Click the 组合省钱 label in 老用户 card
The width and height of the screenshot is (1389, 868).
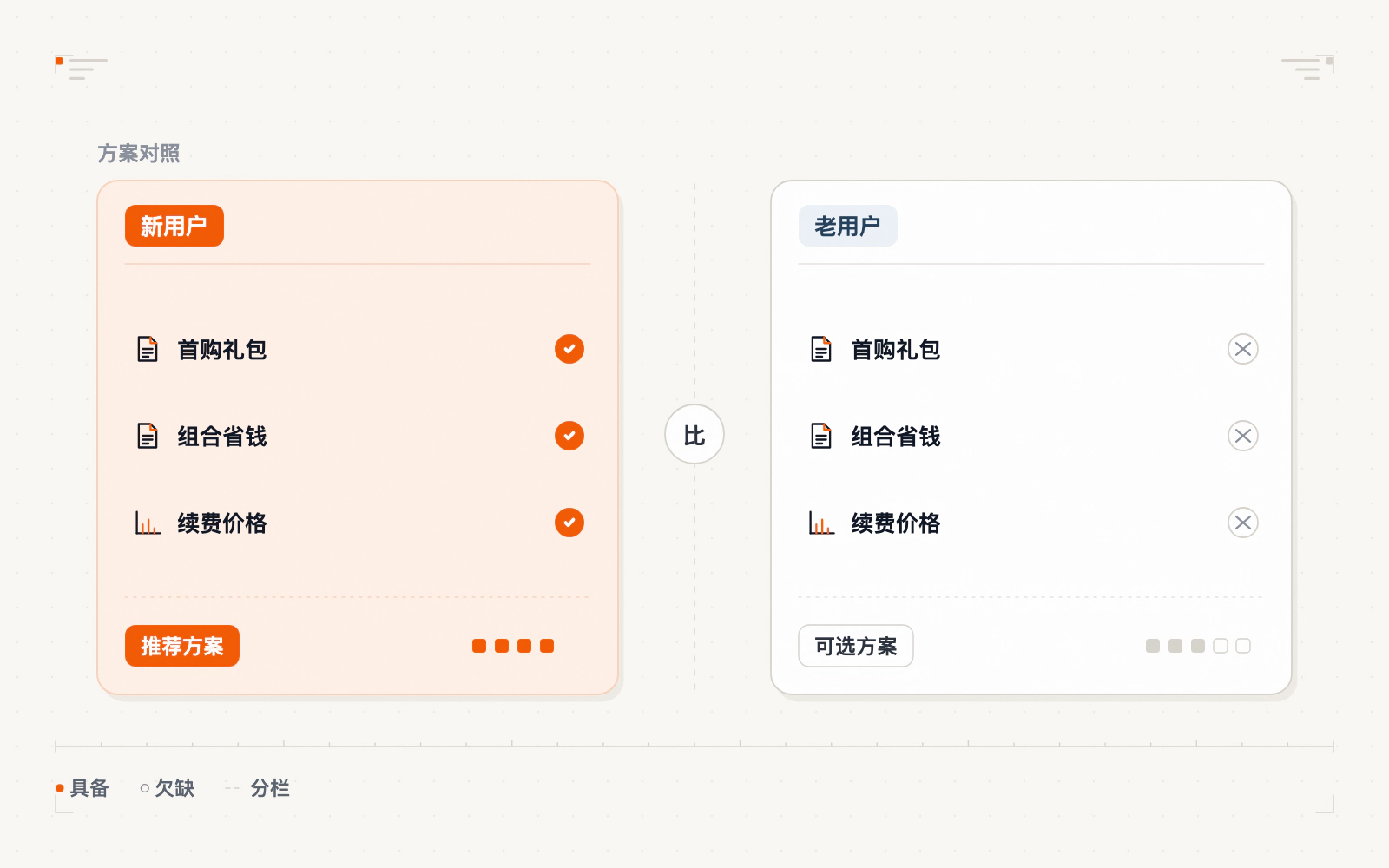pyautogui.click(x=896, y=436)
